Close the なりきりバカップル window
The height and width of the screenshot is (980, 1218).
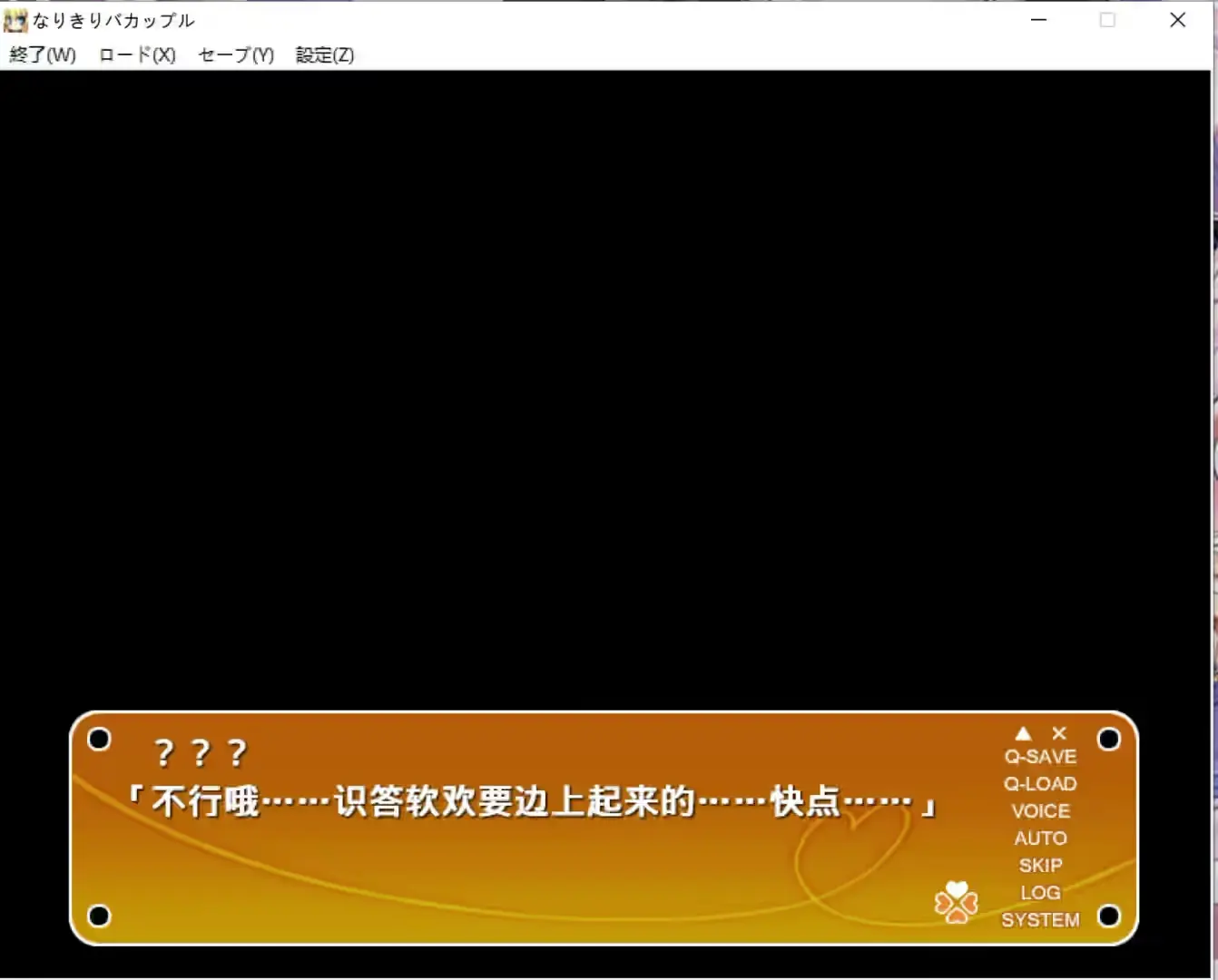pyautogui.click(x=1178, y=20)
